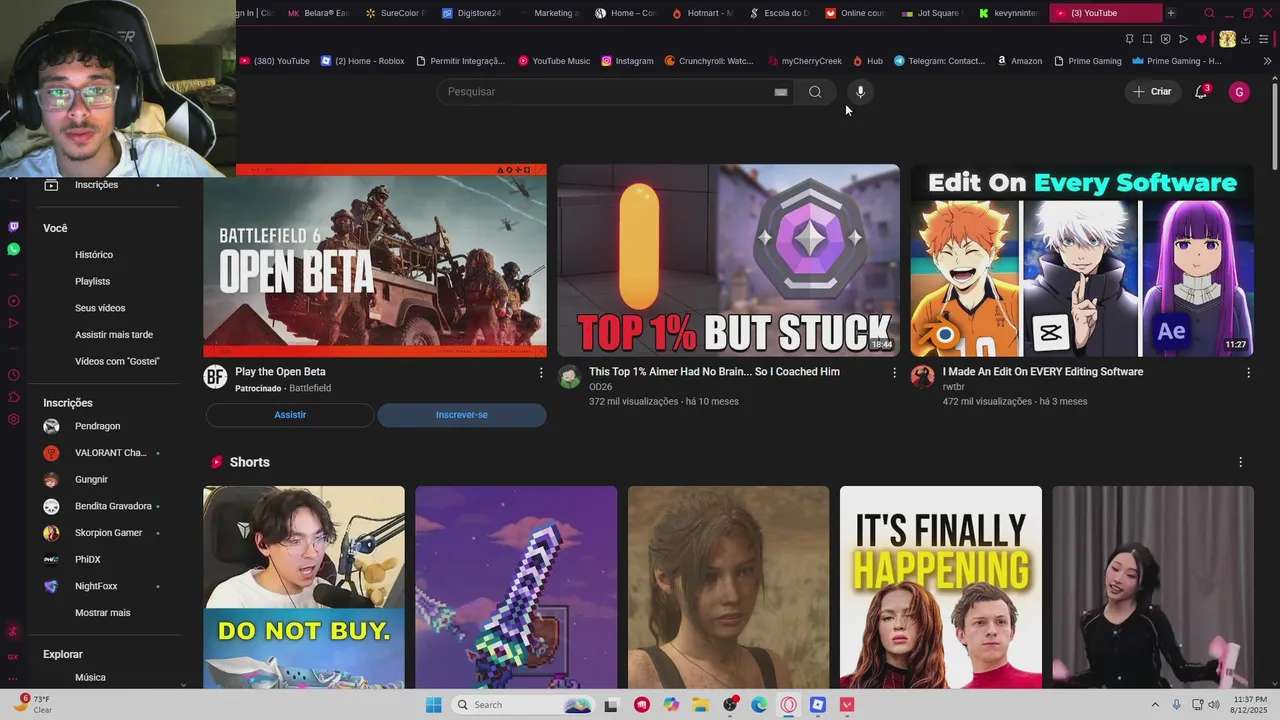This screenshot has width=1280, height=720.
Task: Open sidebar history clock icon
Action: click(13, 375)
